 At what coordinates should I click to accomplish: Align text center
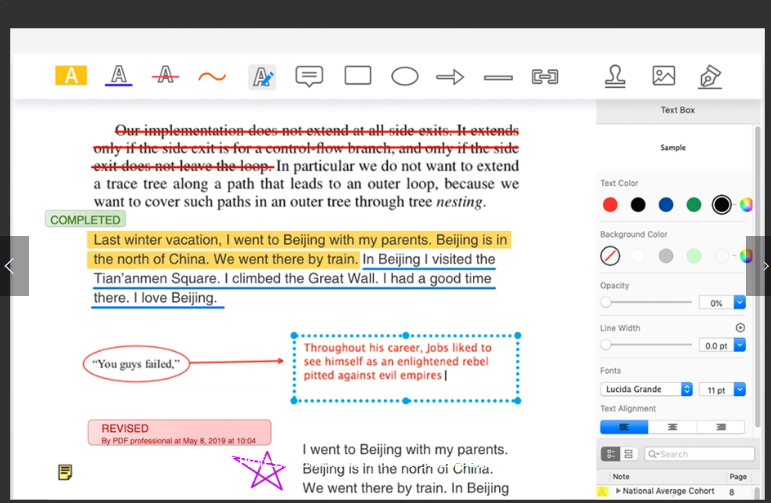672,427
